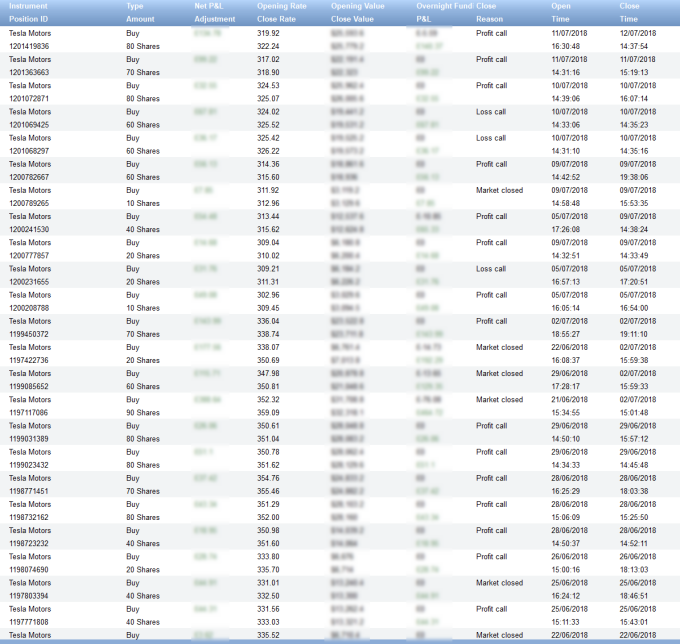Select position ID 1201363663

coord(29,72)
